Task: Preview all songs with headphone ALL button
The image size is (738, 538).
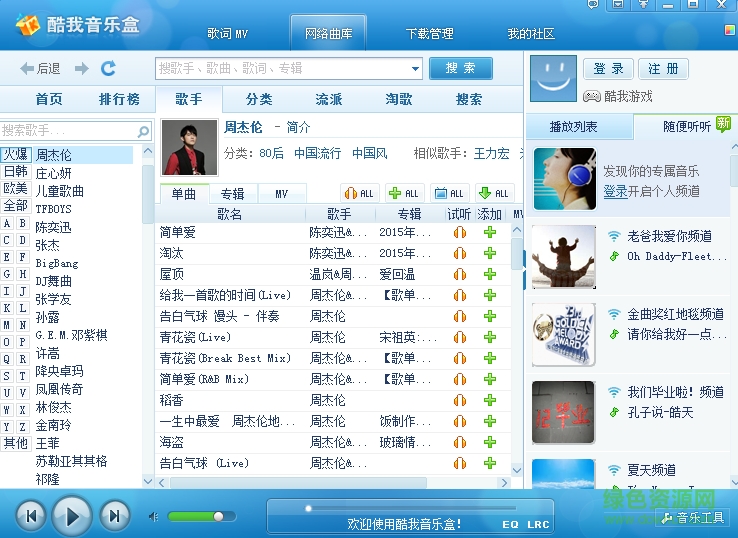Action: (x=359, y=193)
